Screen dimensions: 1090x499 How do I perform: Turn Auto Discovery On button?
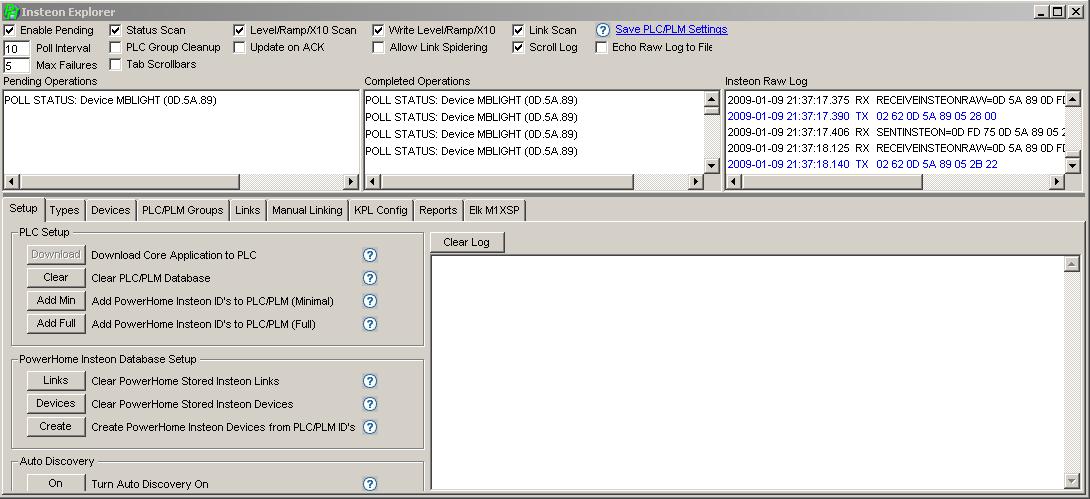coord(56,483)
